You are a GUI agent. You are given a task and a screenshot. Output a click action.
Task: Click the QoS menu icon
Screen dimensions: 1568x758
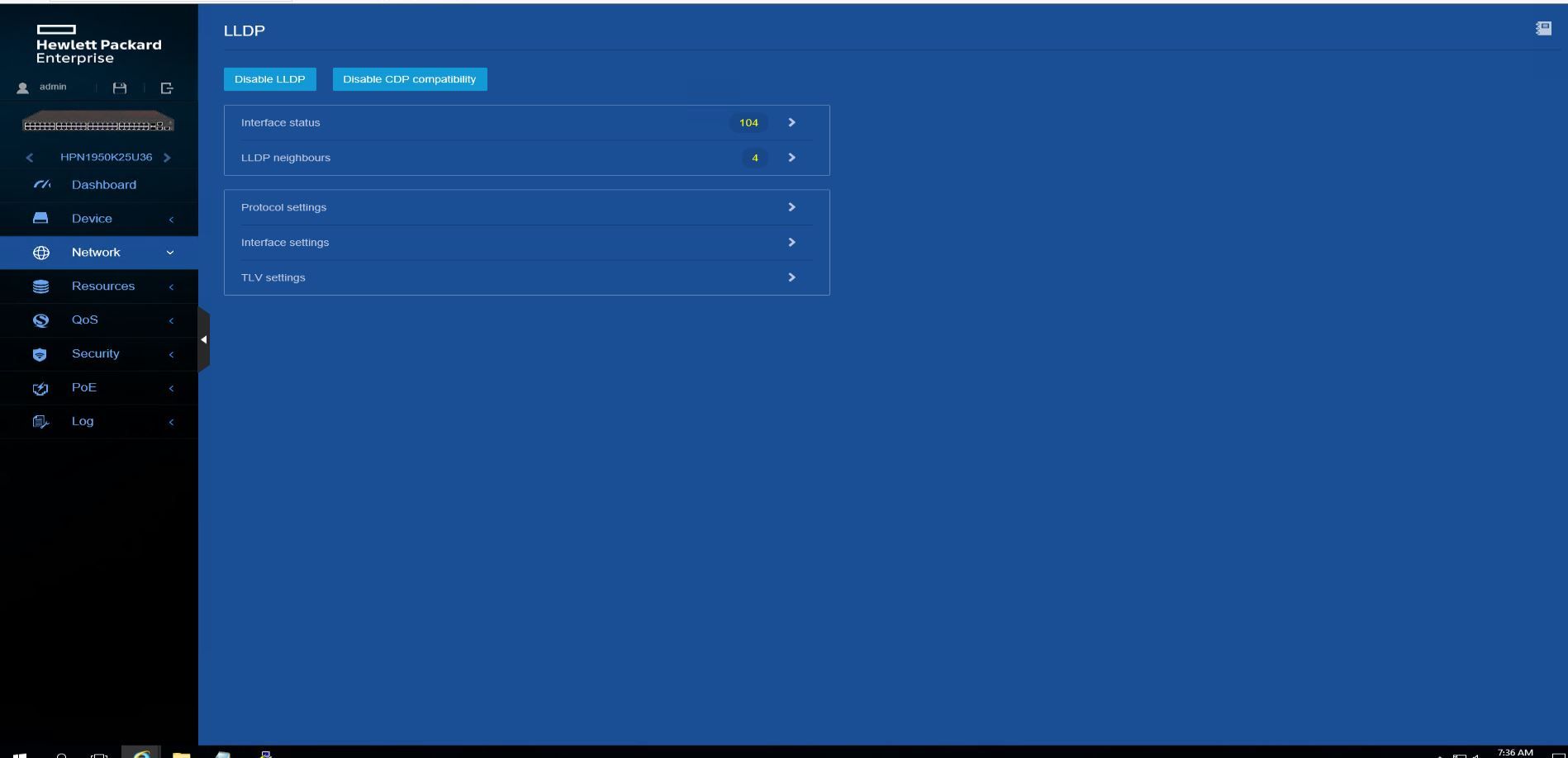(40, 320)
